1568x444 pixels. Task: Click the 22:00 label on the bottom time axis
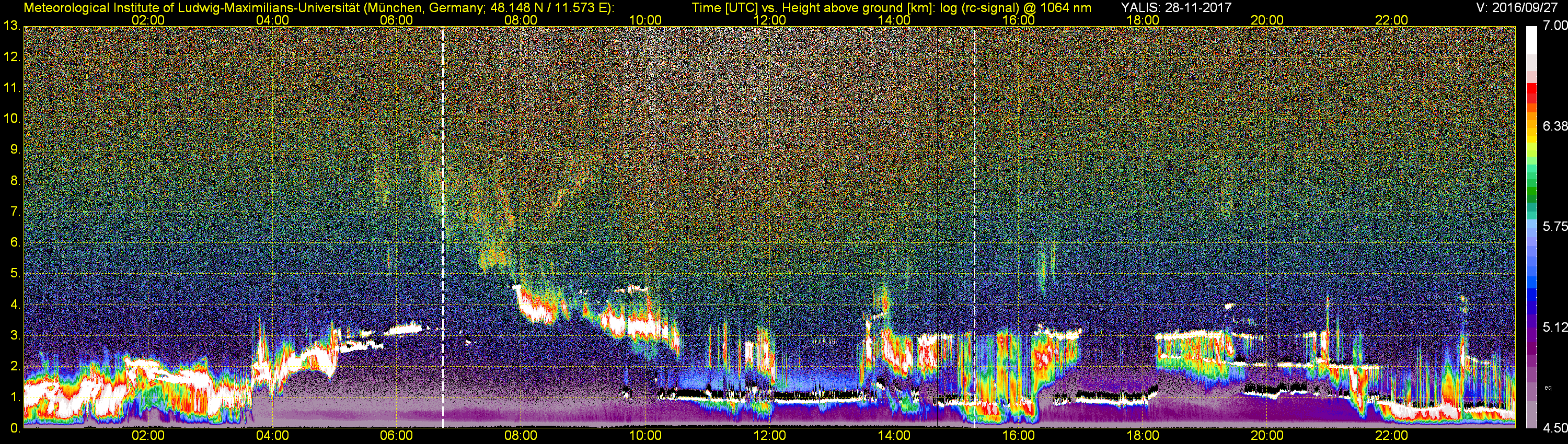coord(1391,436)
